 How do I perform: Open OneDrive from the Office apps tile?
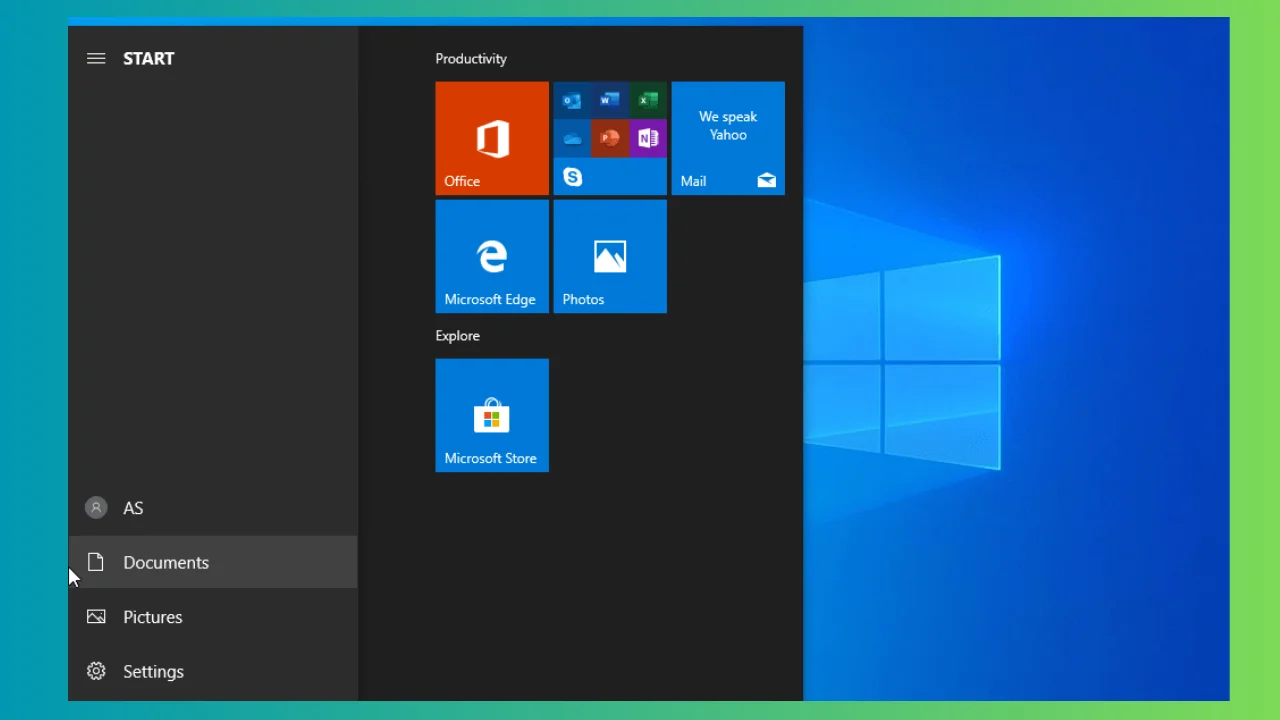point(572,138)
